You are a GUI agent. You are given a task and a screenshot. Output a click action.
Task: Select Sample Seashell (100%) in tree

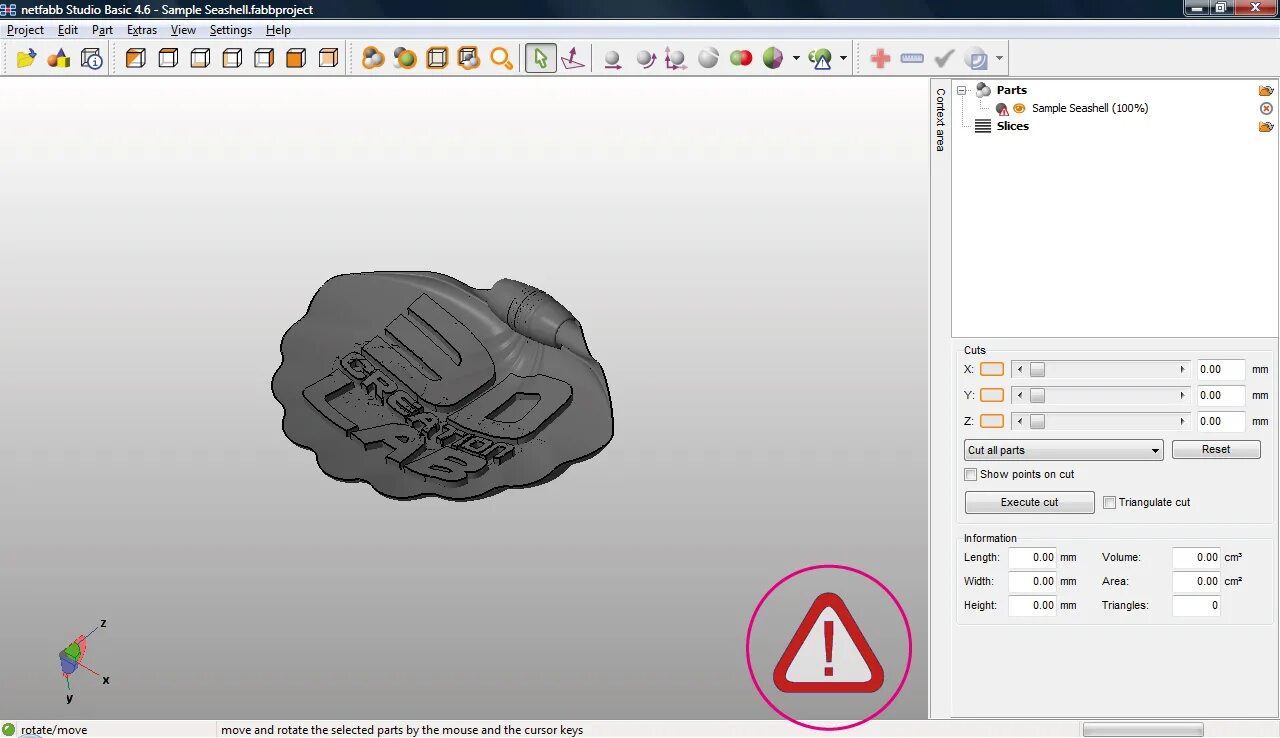tap(1090, 108)
